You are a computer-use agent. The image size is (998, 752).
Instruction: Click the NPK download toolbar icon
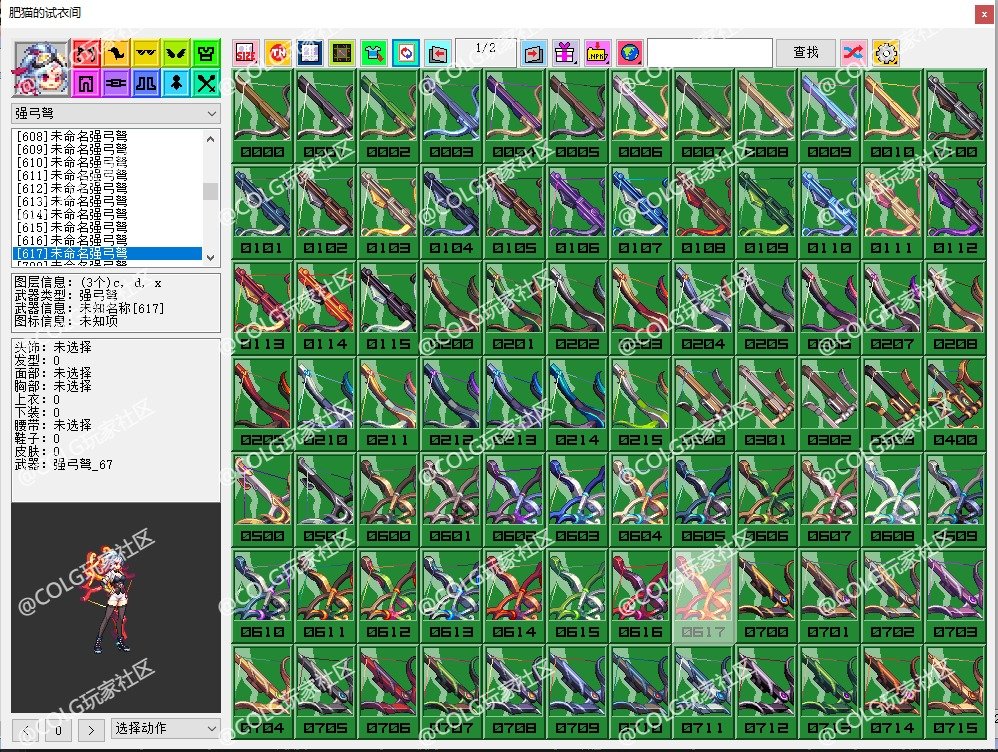598,53
